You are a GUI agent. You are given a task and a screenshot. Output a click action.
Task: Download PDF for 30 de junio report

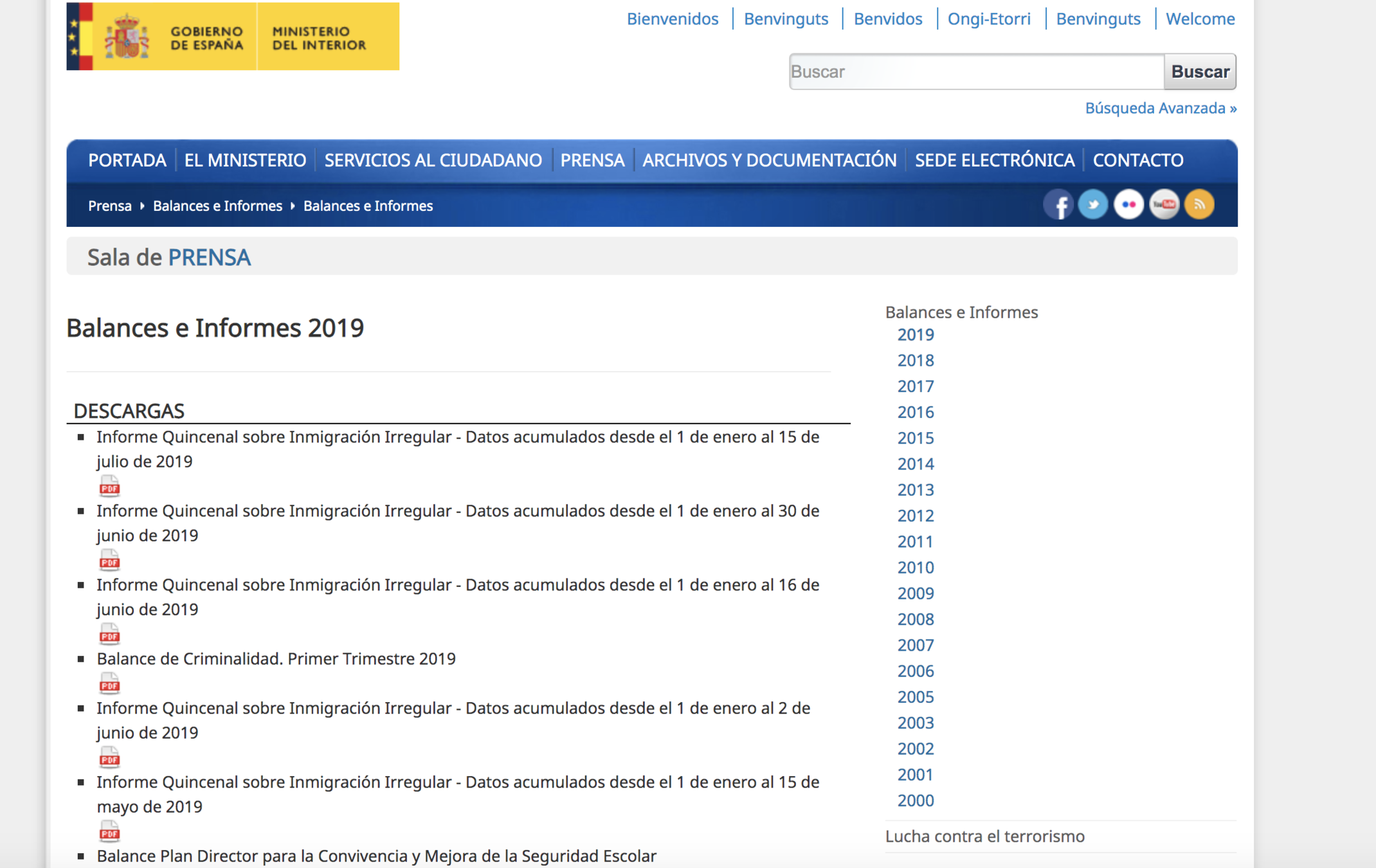point(109,561)
